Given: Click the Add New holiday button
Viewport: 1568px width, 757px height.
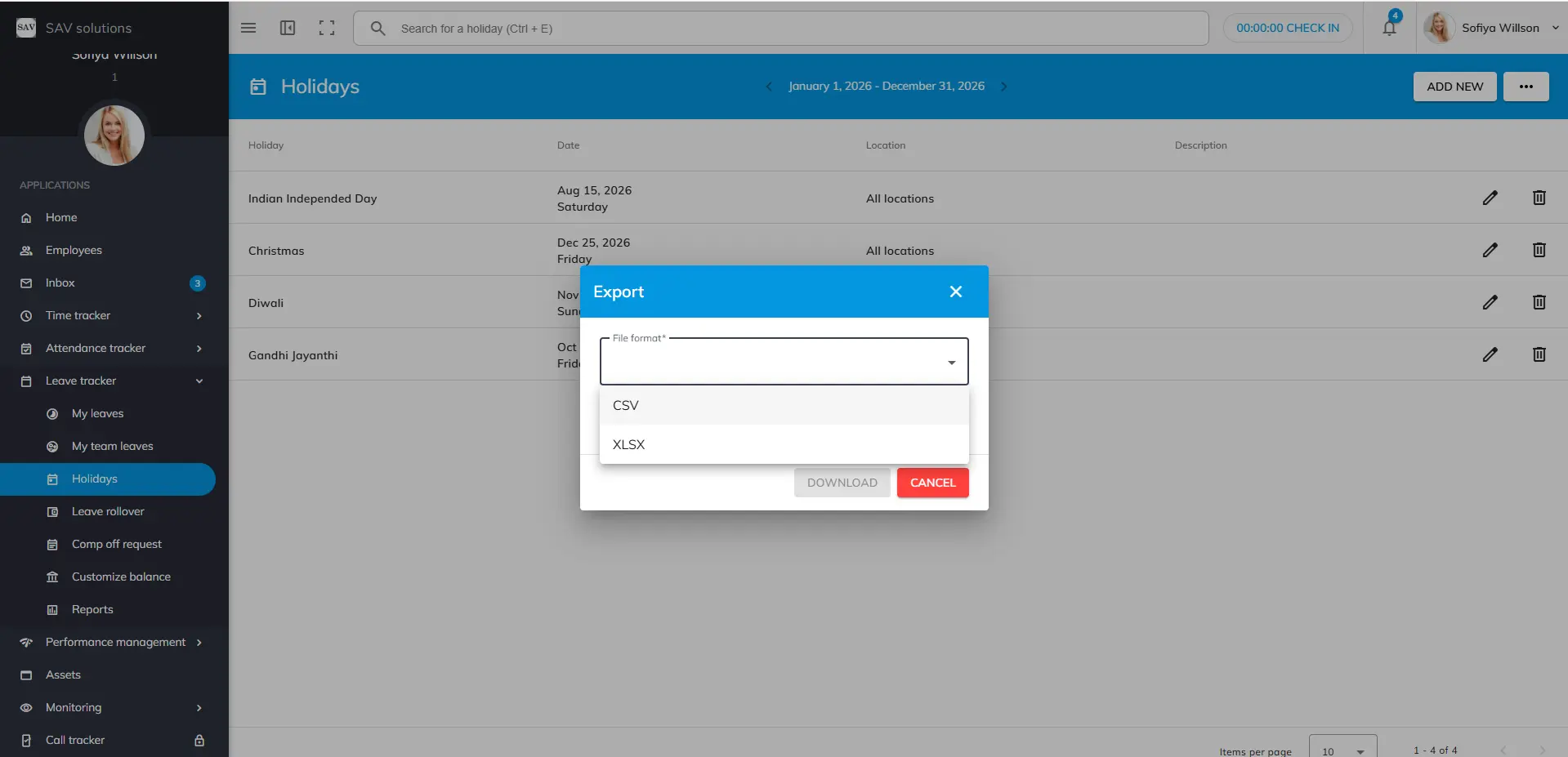Looking at the screenshot, I should pos(1454,87).
